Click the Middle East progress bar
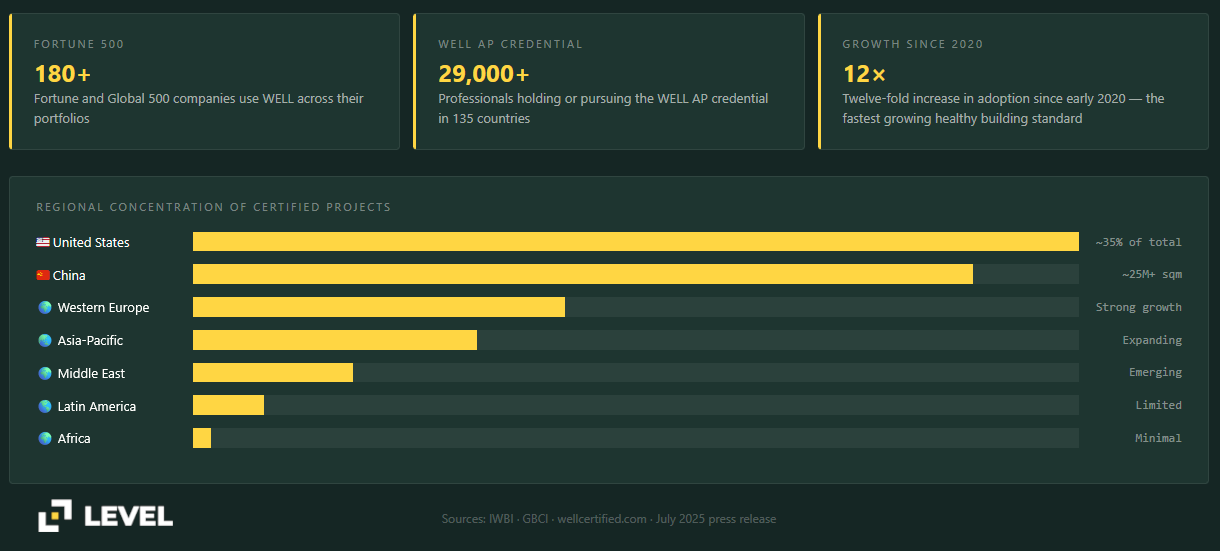 (x=636, y=372)
